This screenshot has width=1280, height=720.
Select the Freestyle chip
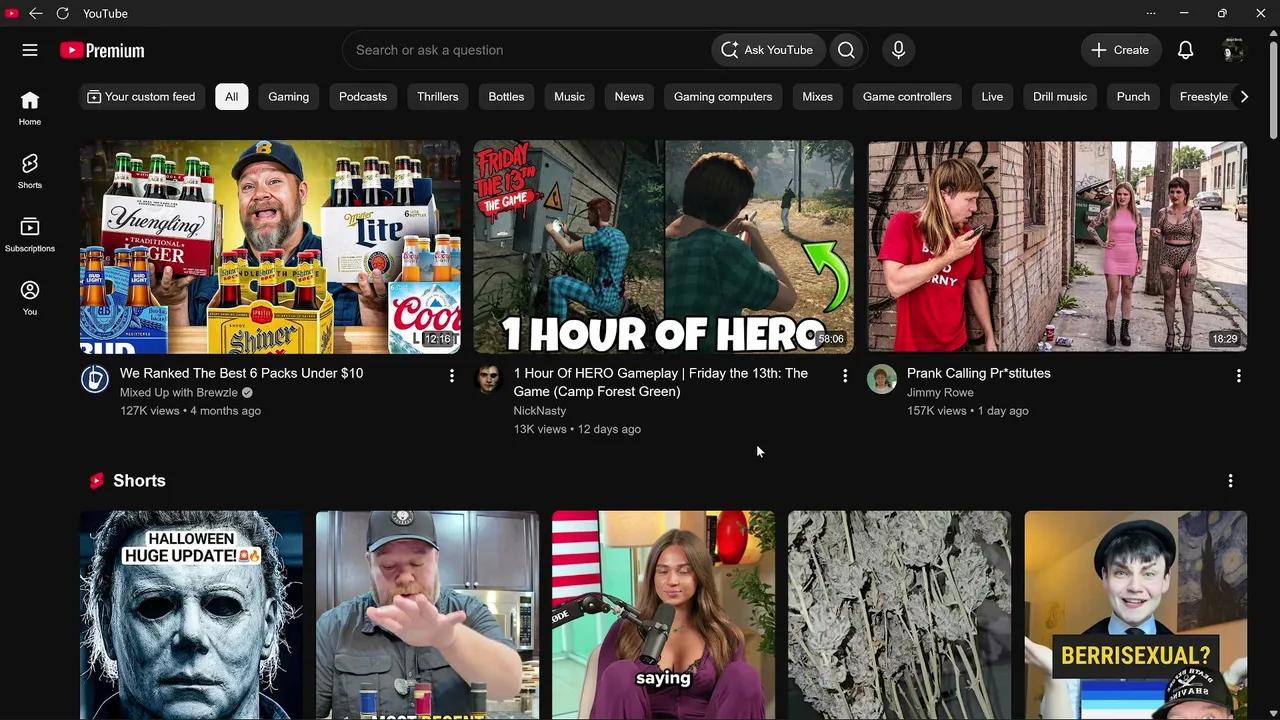[1203, 97]
